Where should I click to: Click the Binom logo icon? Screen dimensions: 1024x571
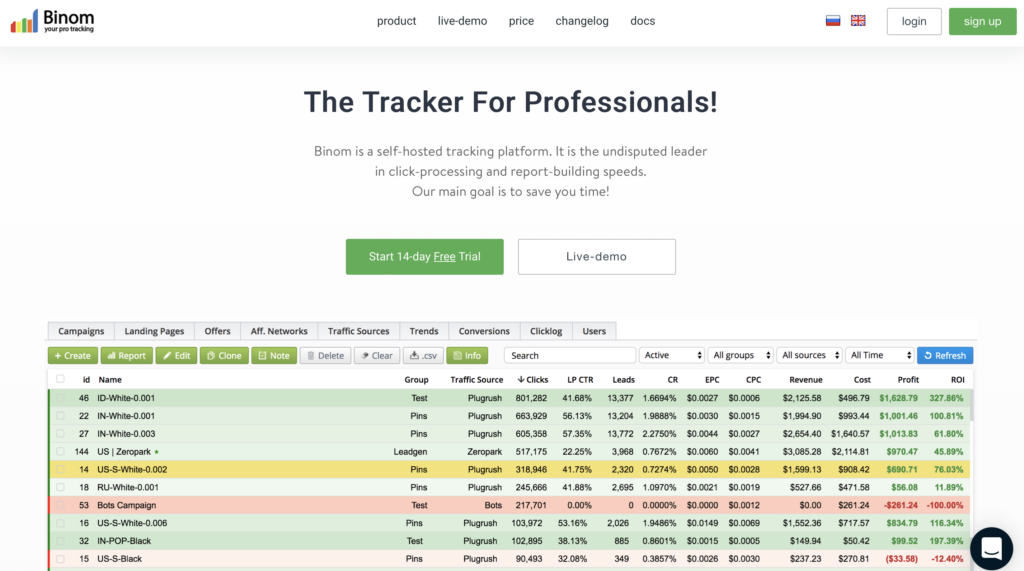click(x=24, y=21)
